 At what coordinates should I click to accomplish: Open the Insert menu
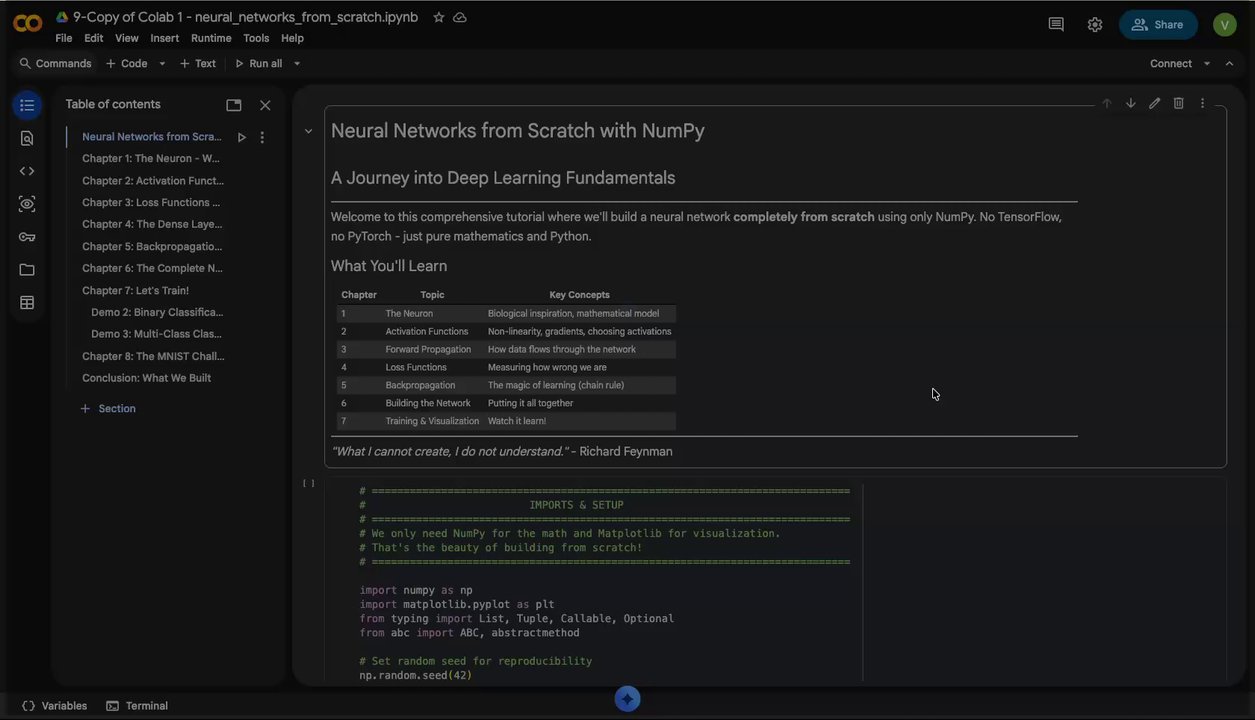click(x=164, y=38)
